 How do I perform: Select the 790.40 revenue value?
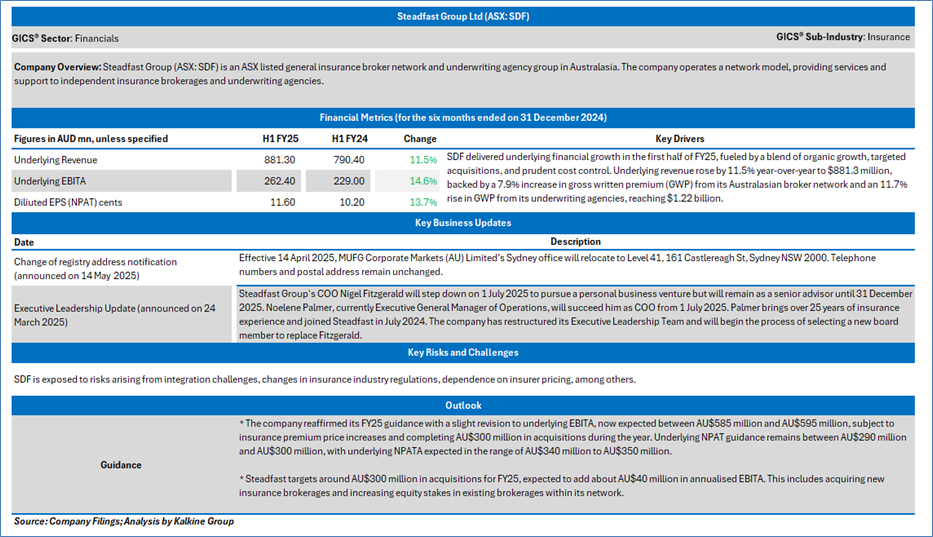(349, 160)
